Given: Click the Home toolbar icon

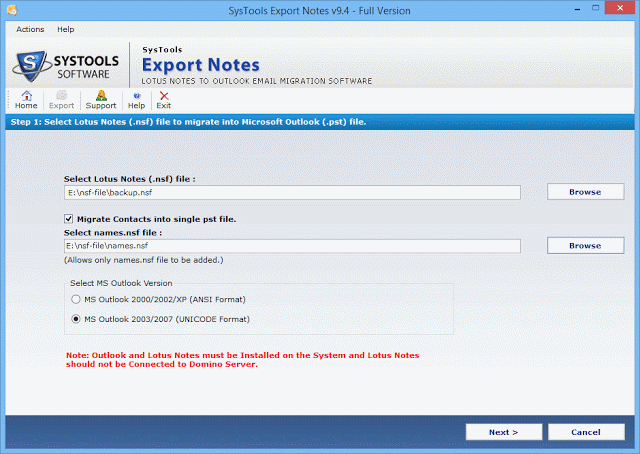Looking at the screenshot, I should point(26,100).
